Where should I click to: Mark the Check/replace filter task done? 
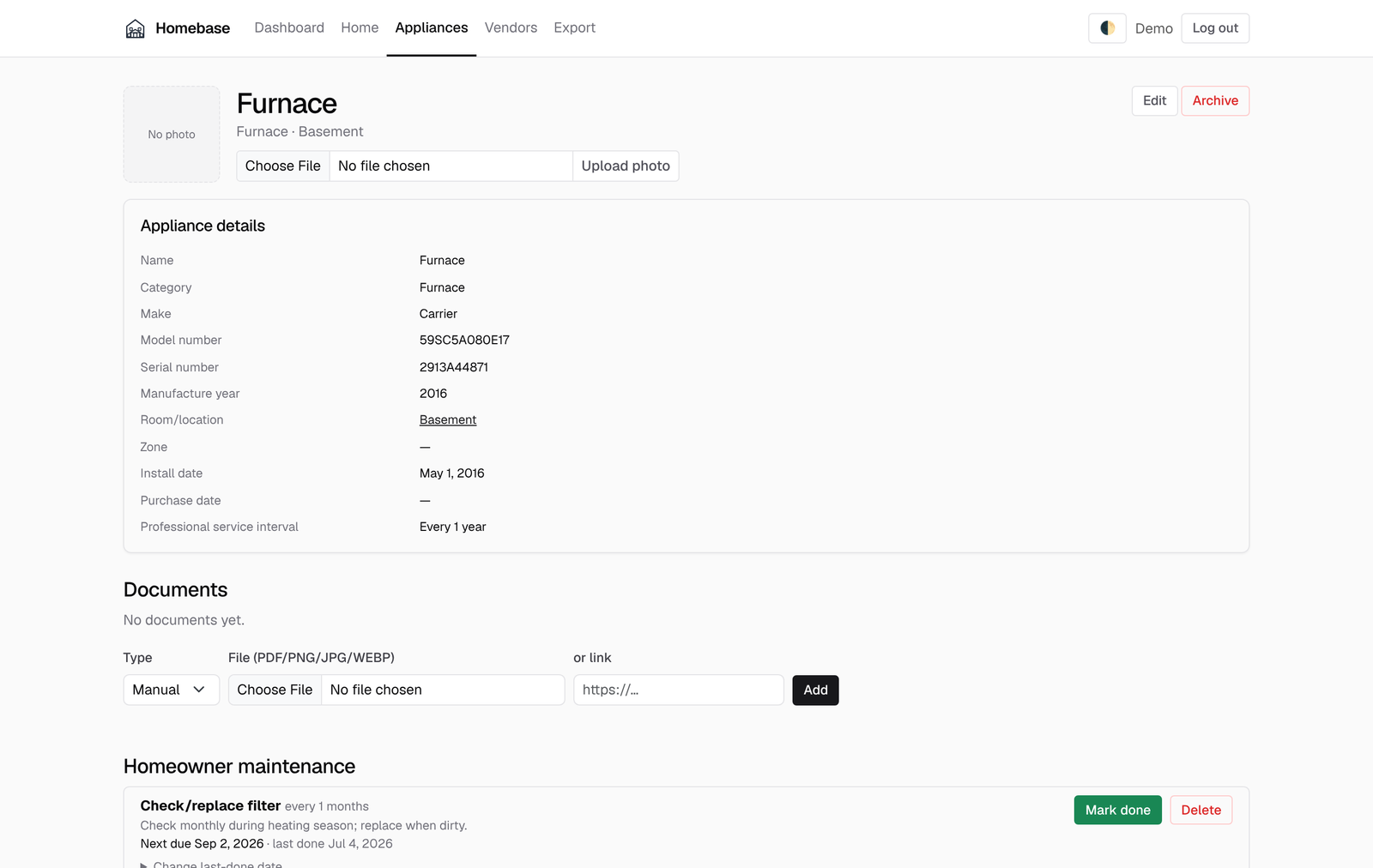coord(1117,810)
